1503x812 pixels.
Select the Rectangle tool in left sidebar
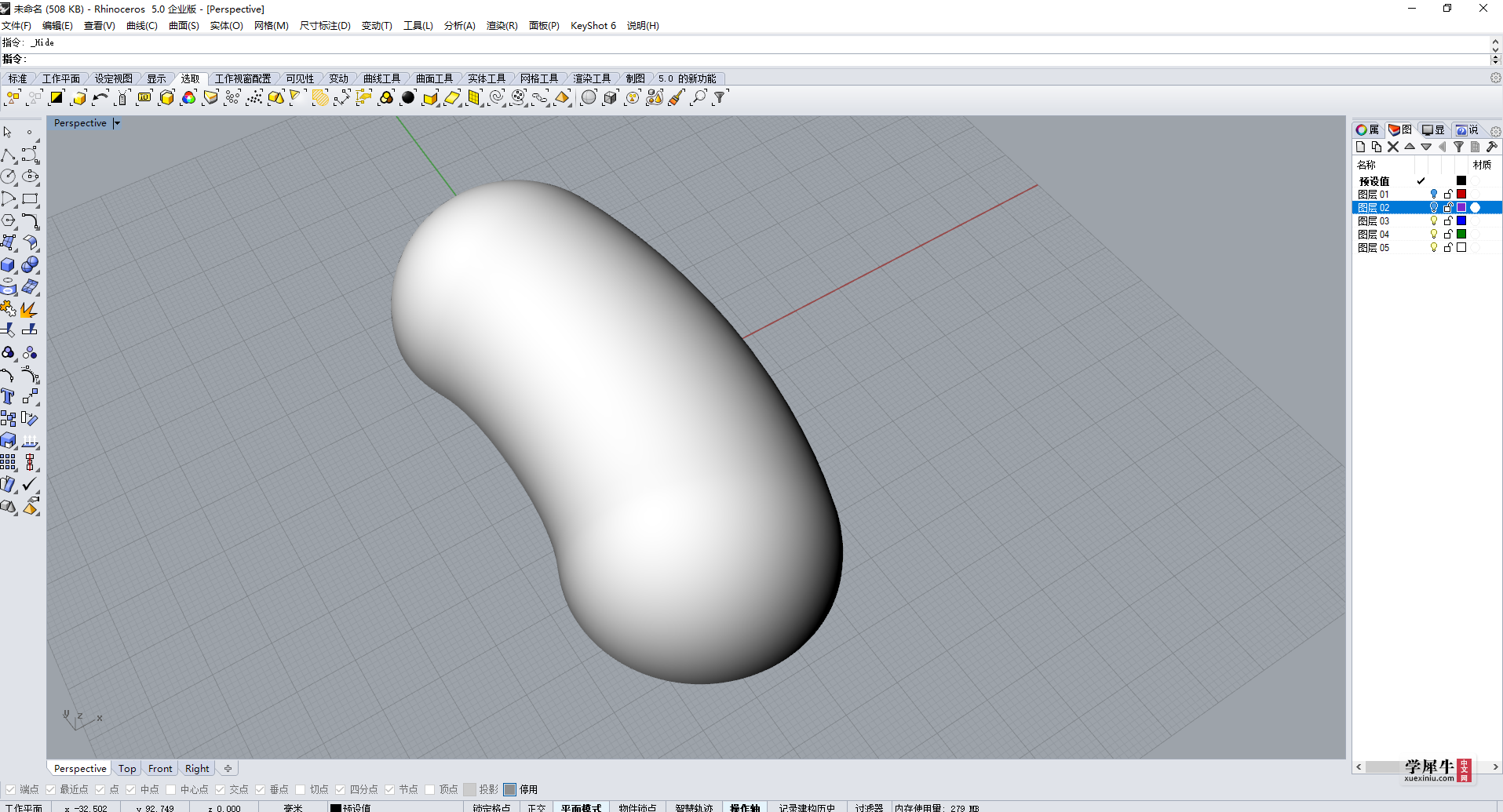[30, 199]
